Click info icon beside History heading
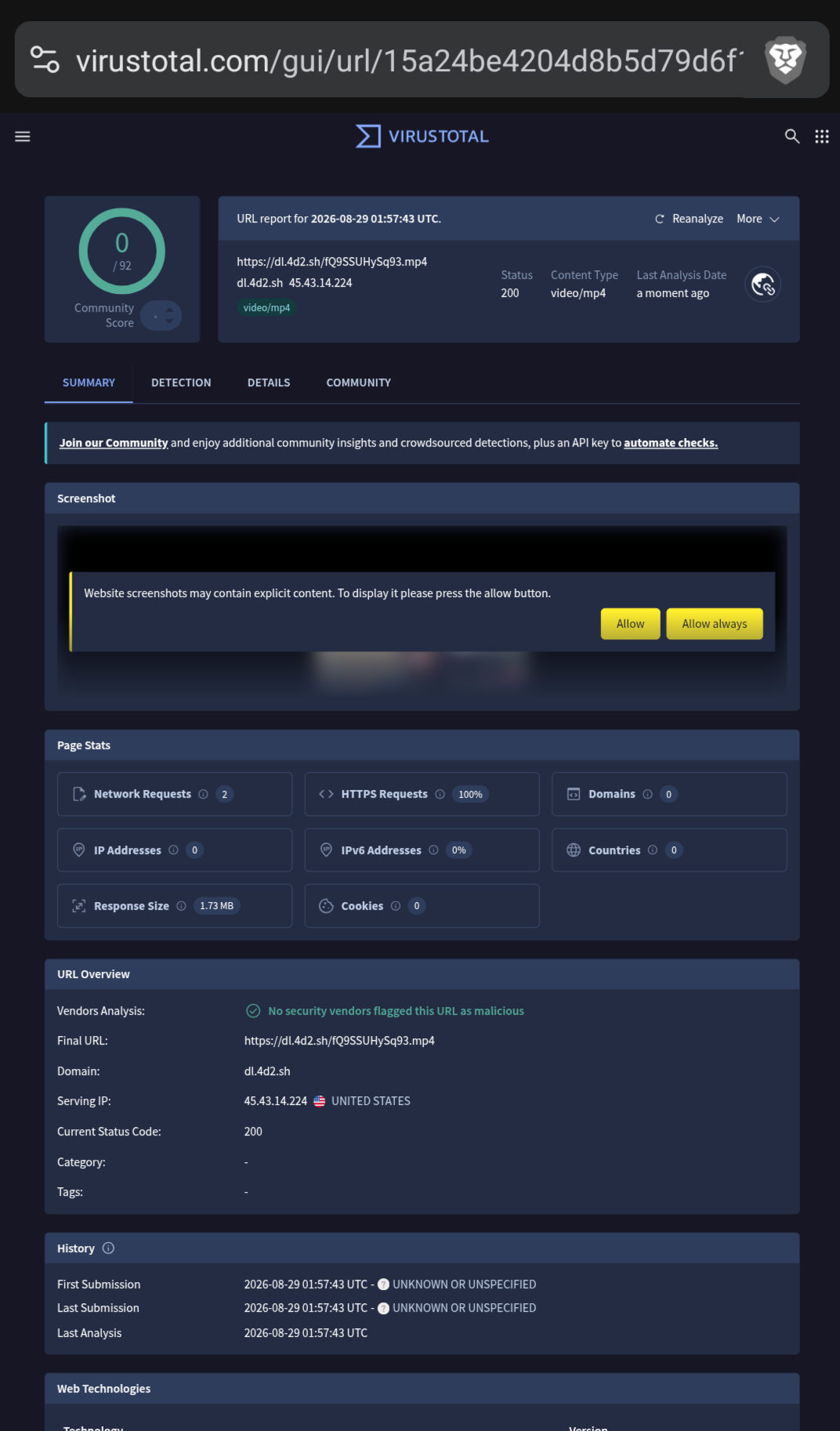 click(108, 1248)
